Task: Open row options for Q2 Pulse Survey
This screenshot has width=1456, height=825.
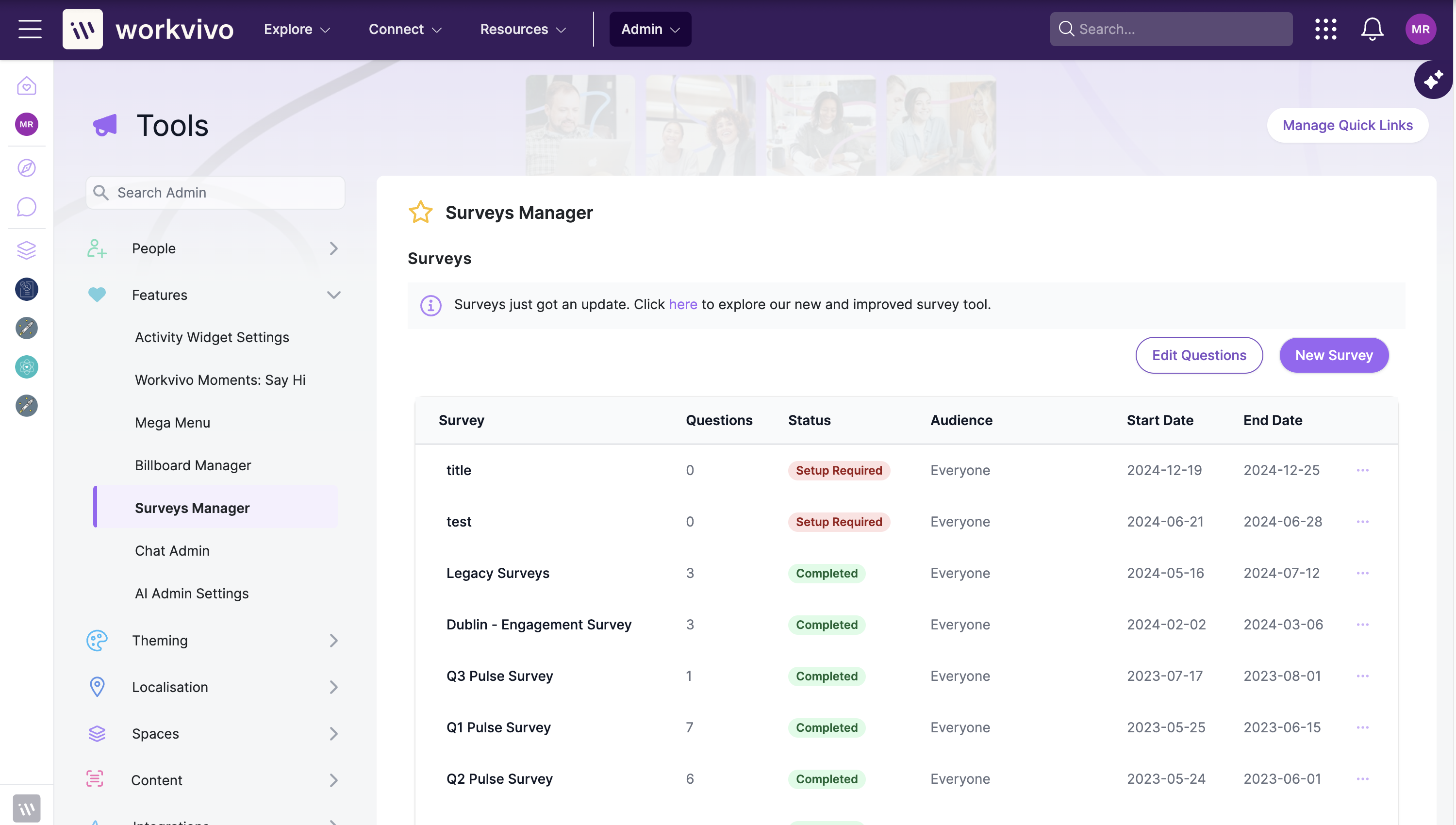Action: point(1362,778)
